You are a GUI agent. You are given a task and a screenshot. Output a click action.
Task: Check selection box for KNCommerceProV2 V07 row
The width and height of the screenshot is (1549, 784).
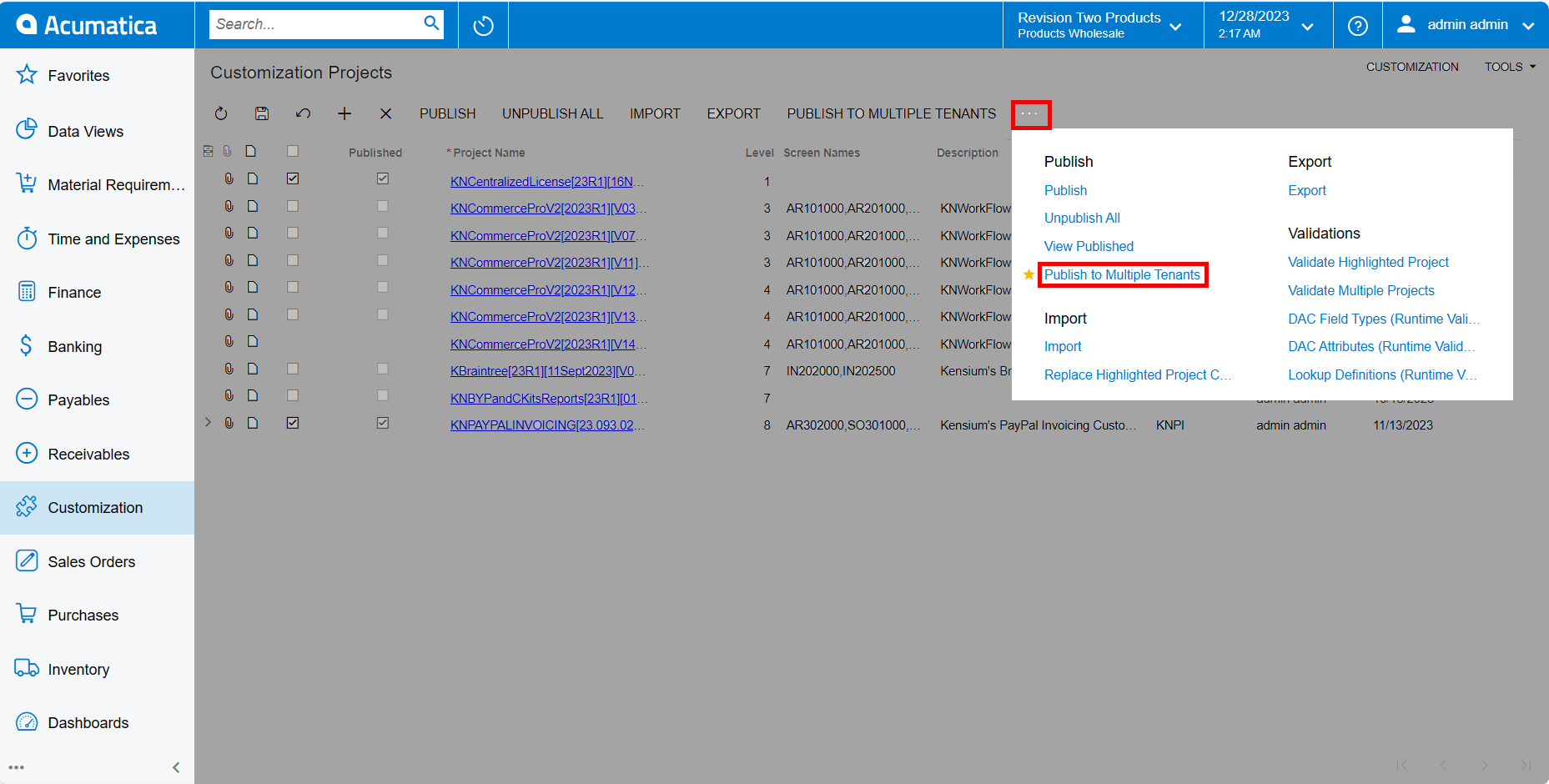pos(293,233)
